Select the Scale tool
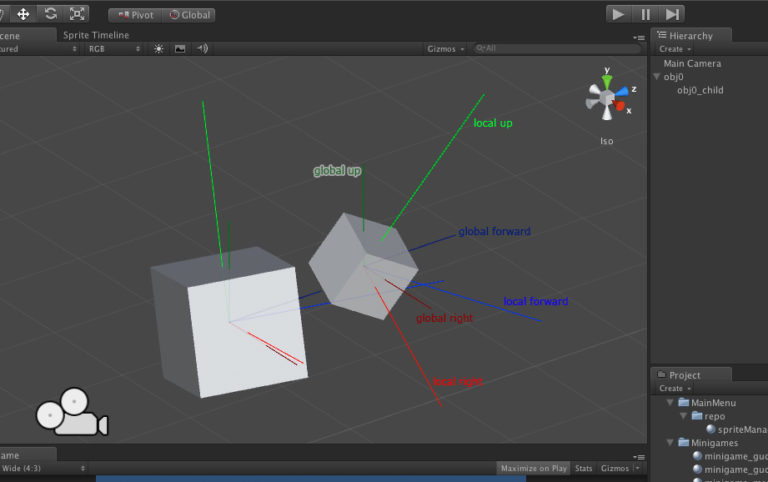Viewport: 768px width, 482px height. (77, 14)
